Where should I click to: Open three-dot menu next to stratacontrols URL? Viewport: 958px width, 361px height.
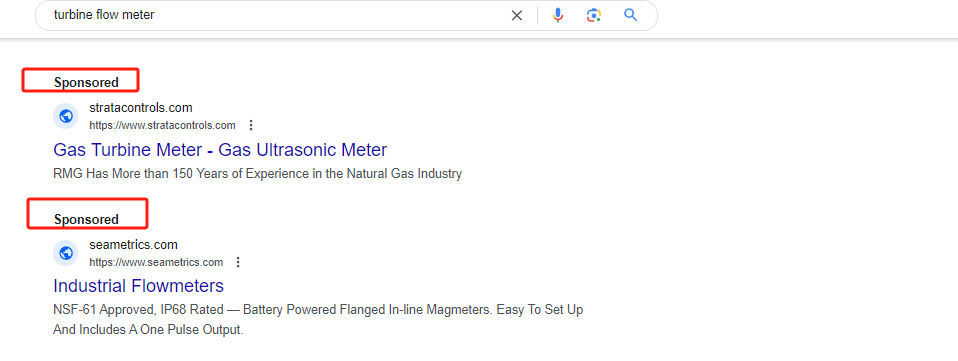(250, 125)
